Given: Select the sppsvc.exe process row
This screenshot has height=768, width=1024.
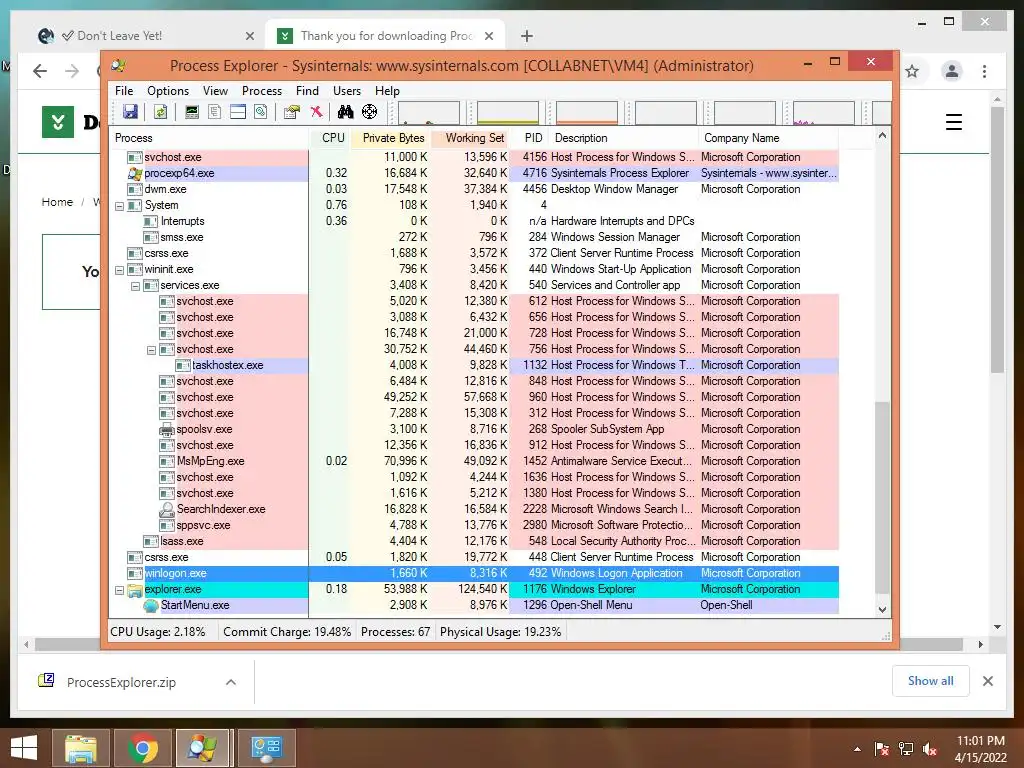Looking at the screenshot, I should pos(473,525).
